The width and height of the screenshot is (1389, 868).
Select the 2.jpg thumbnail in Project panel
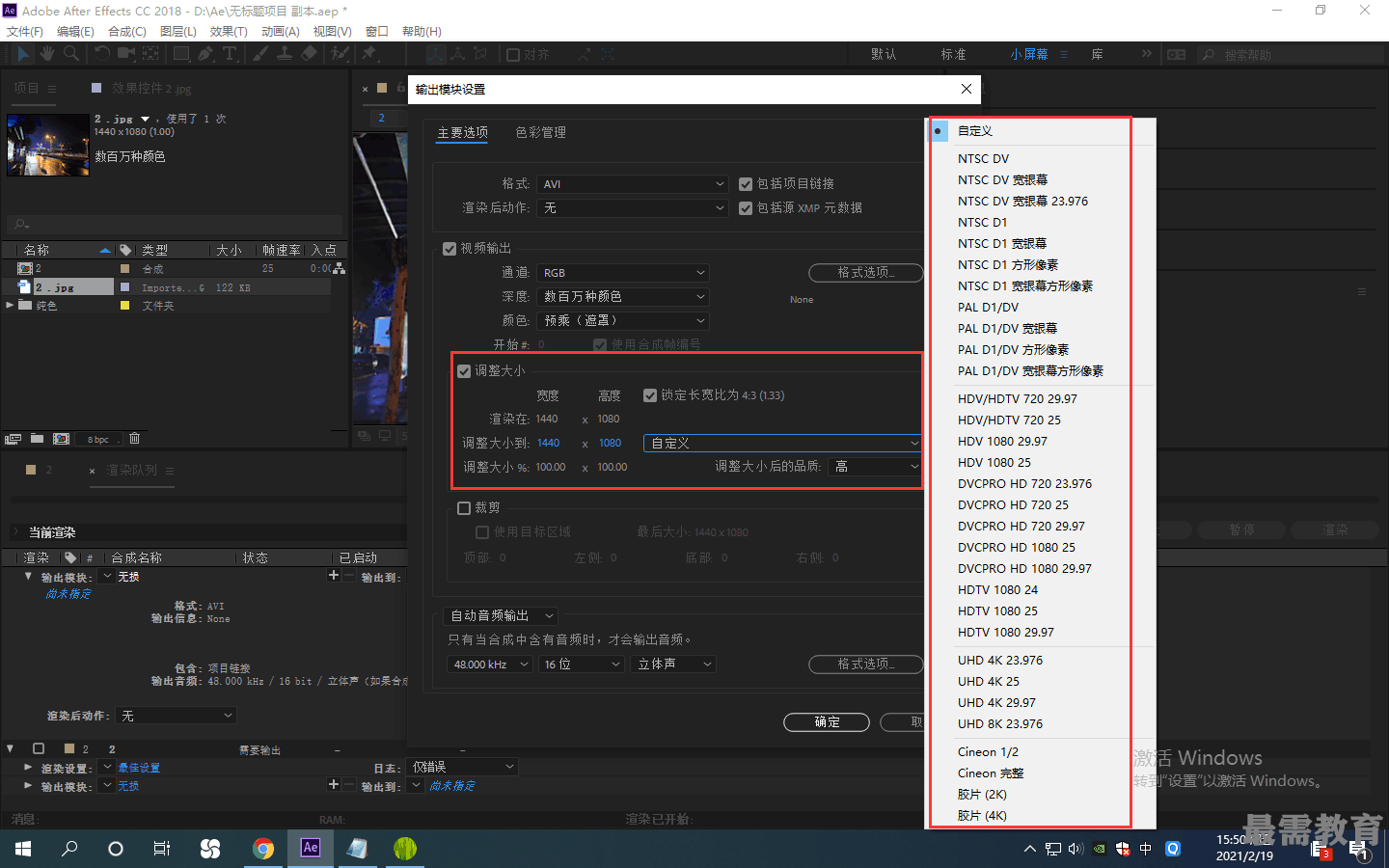point(48,145)
